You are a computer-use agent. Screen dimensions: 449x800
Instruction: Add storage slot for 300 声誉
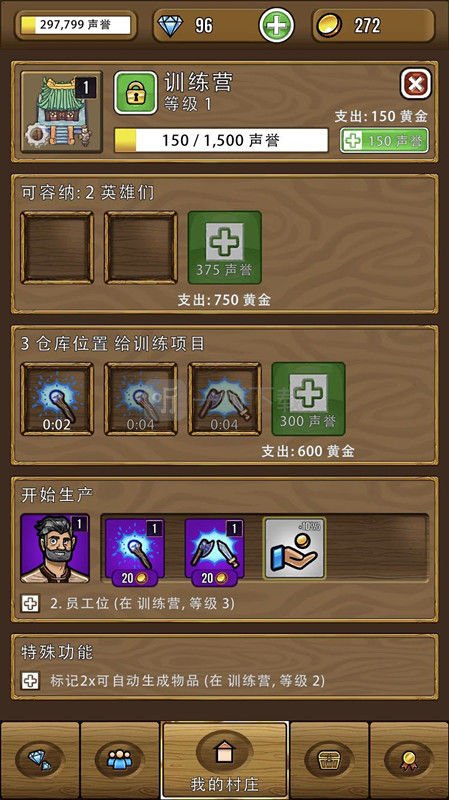308,399
